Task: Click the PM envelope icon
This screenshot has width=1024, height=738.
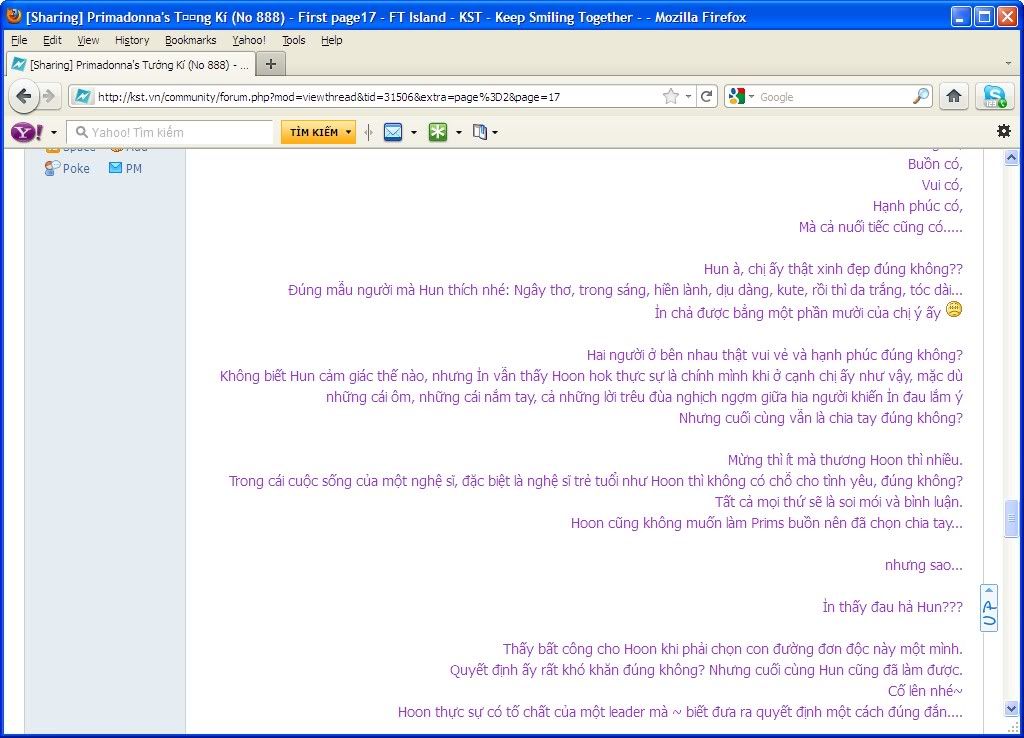Action: click(116, 168)
